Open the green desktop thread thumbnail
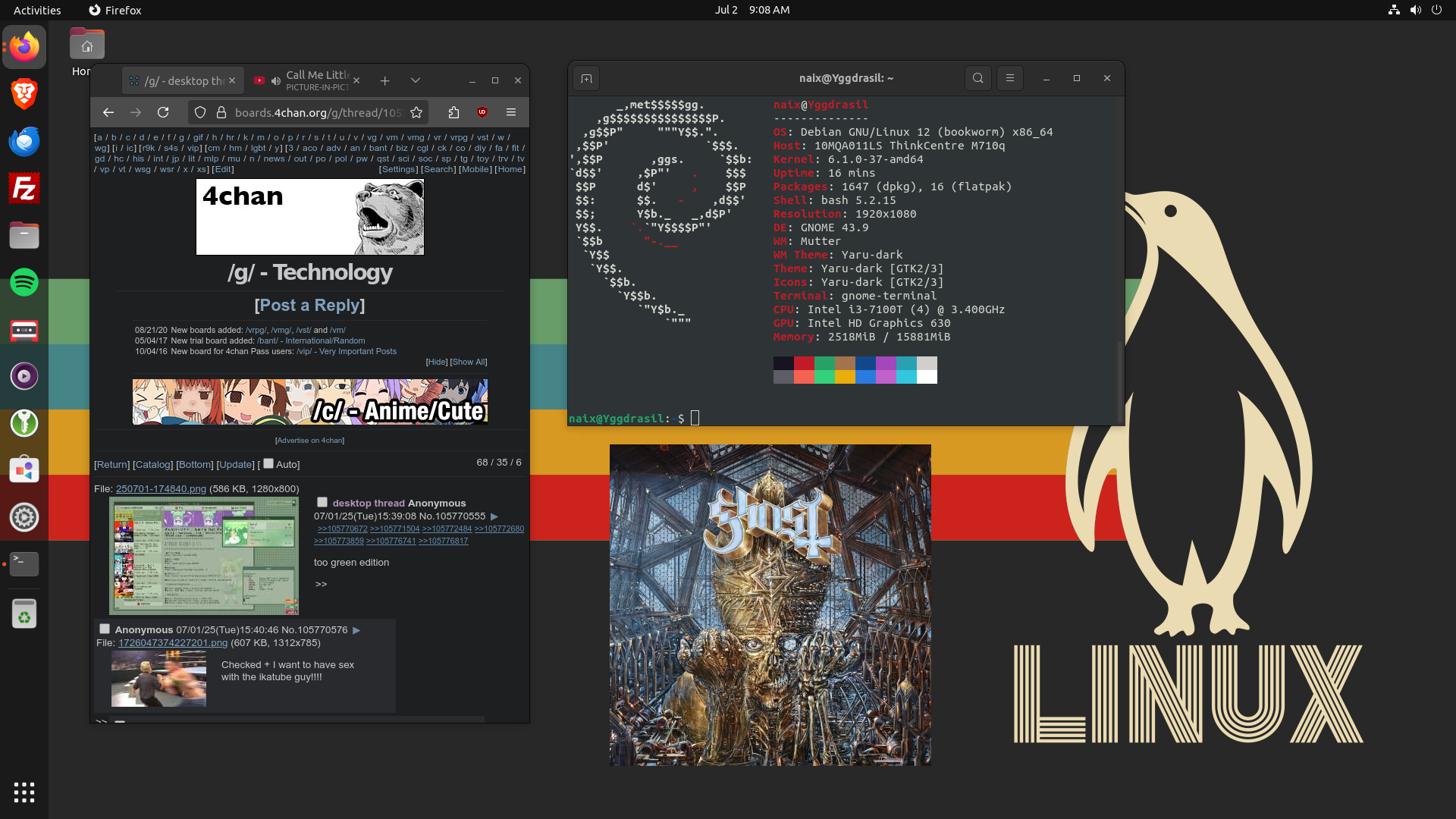The height and width of the screenshot is (819, 1456). pos(204,556)
